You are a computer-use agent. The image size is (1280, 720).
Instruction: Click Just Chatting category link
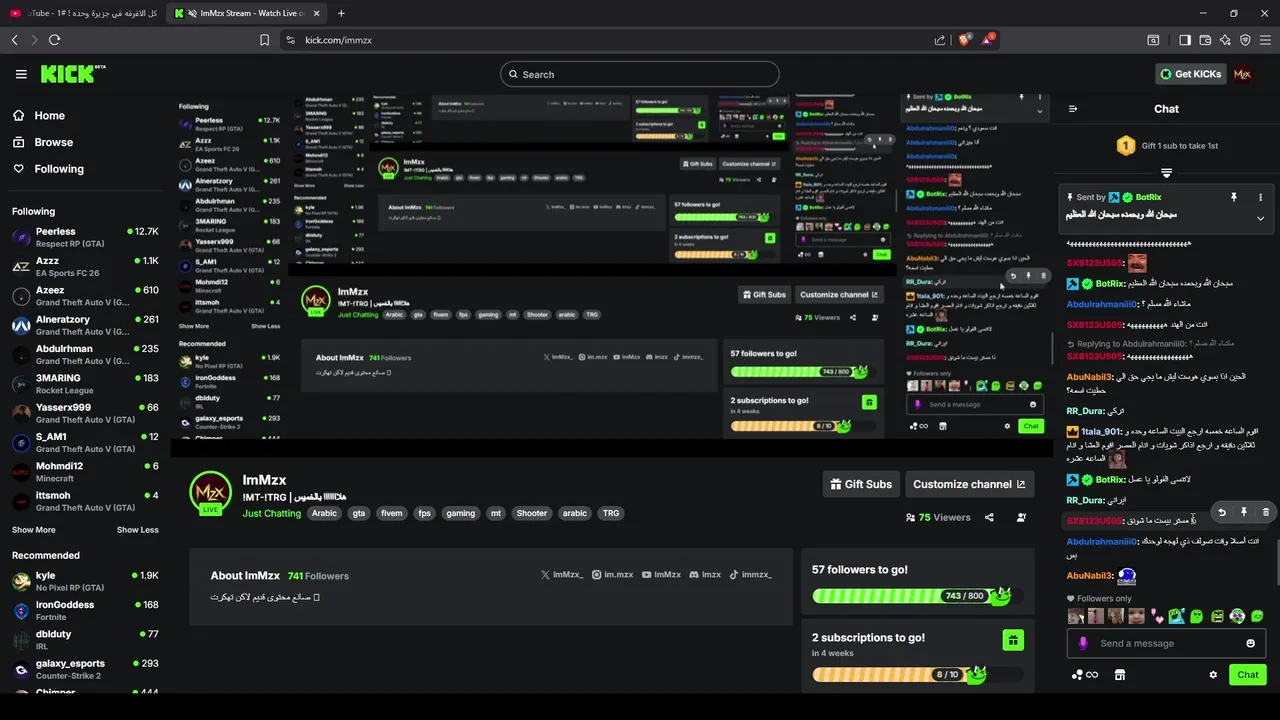coord(271,513)
